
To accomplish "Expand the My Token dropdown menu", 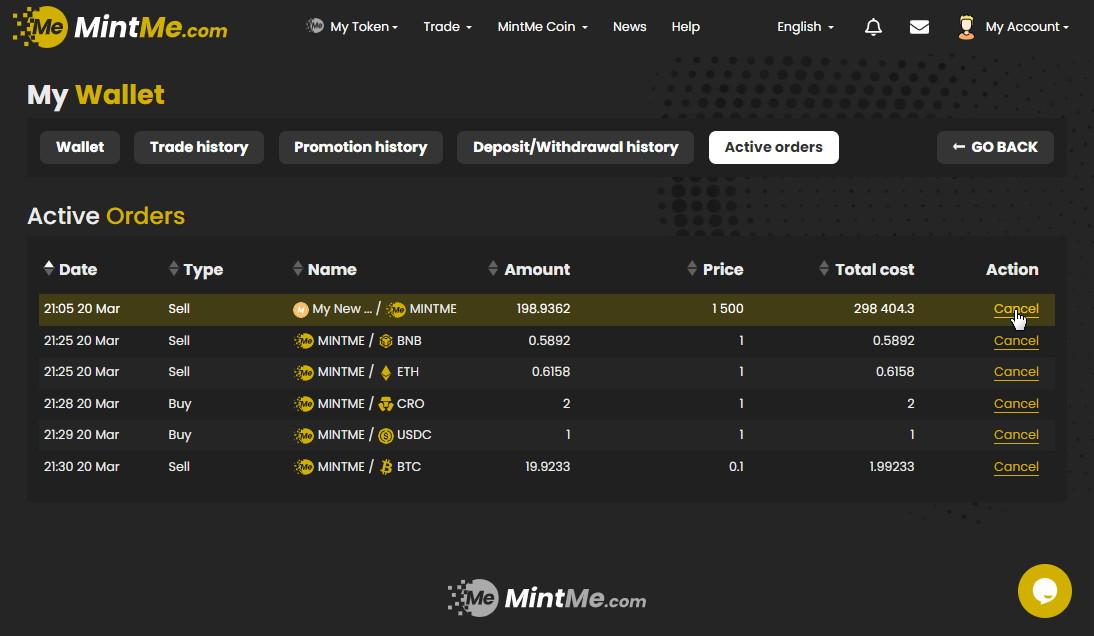I will click(x=352, y=27).
